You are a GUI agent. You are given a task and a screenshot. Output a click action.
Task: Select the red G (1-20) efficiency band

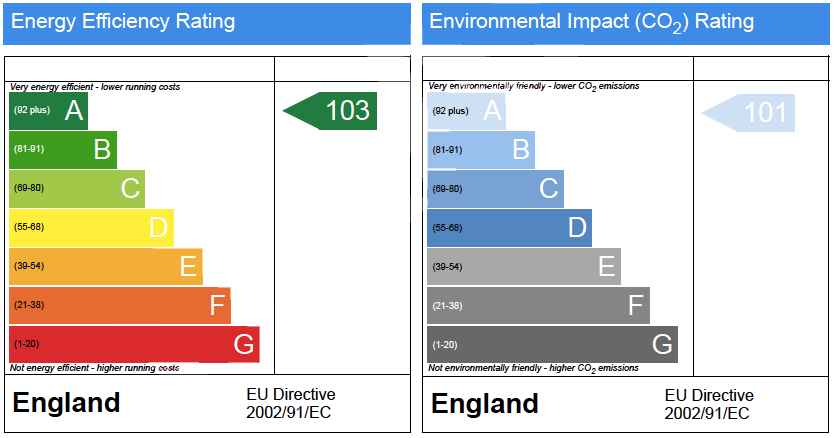[135, 344]
